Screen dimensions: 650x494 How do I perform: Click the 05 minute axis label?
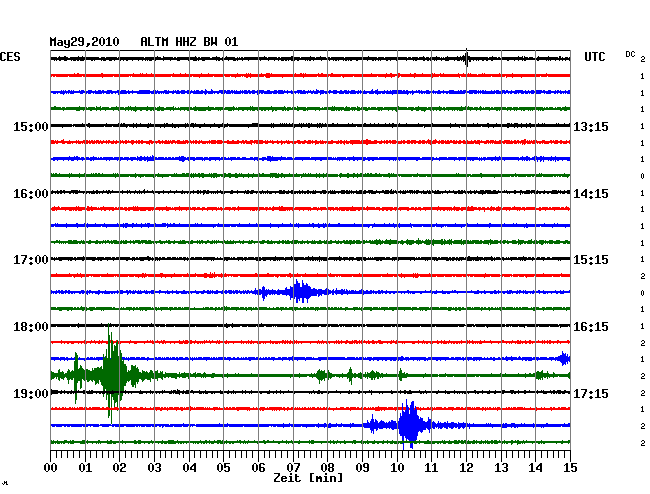coord(223,468)
